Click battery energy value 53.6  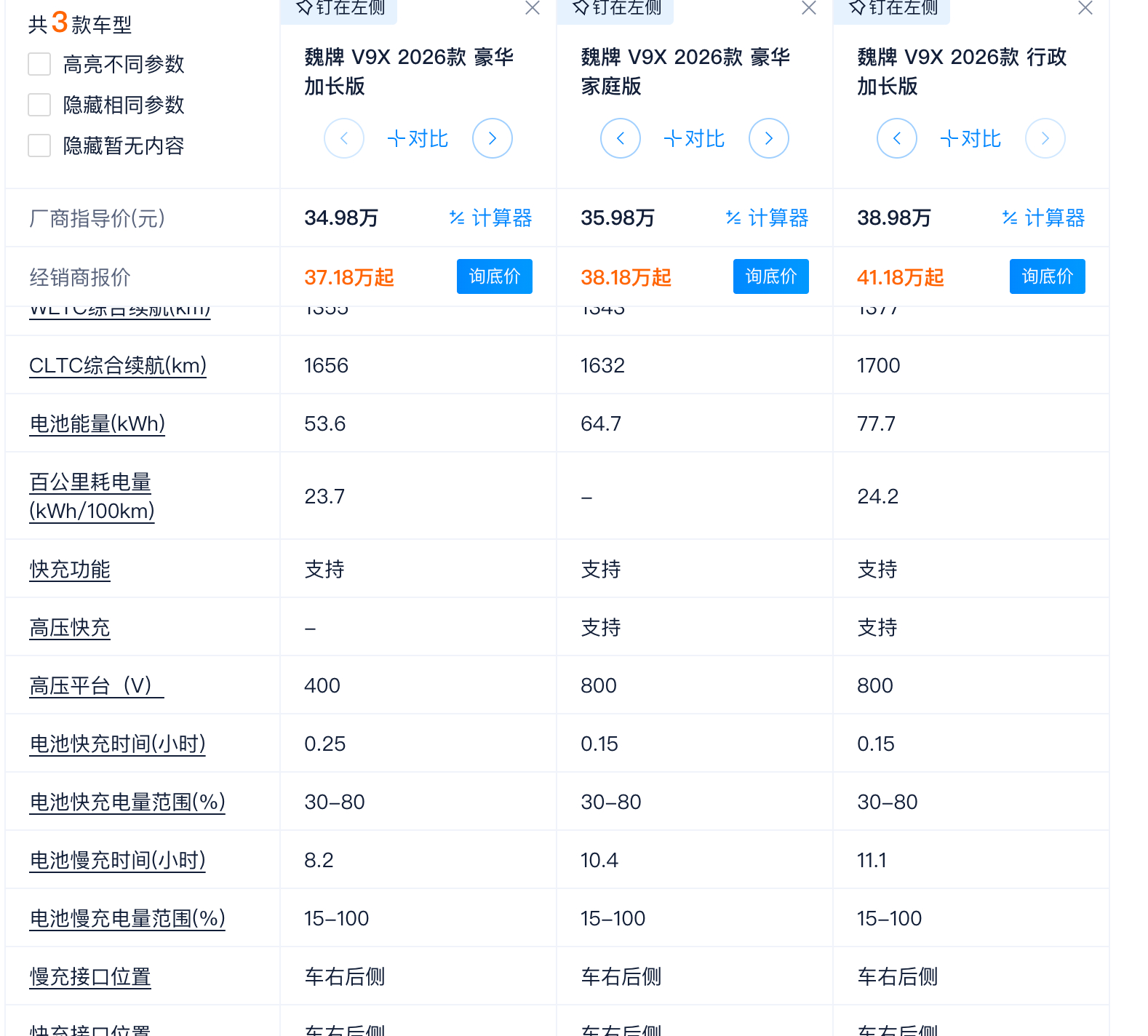(x=324, y=423)
